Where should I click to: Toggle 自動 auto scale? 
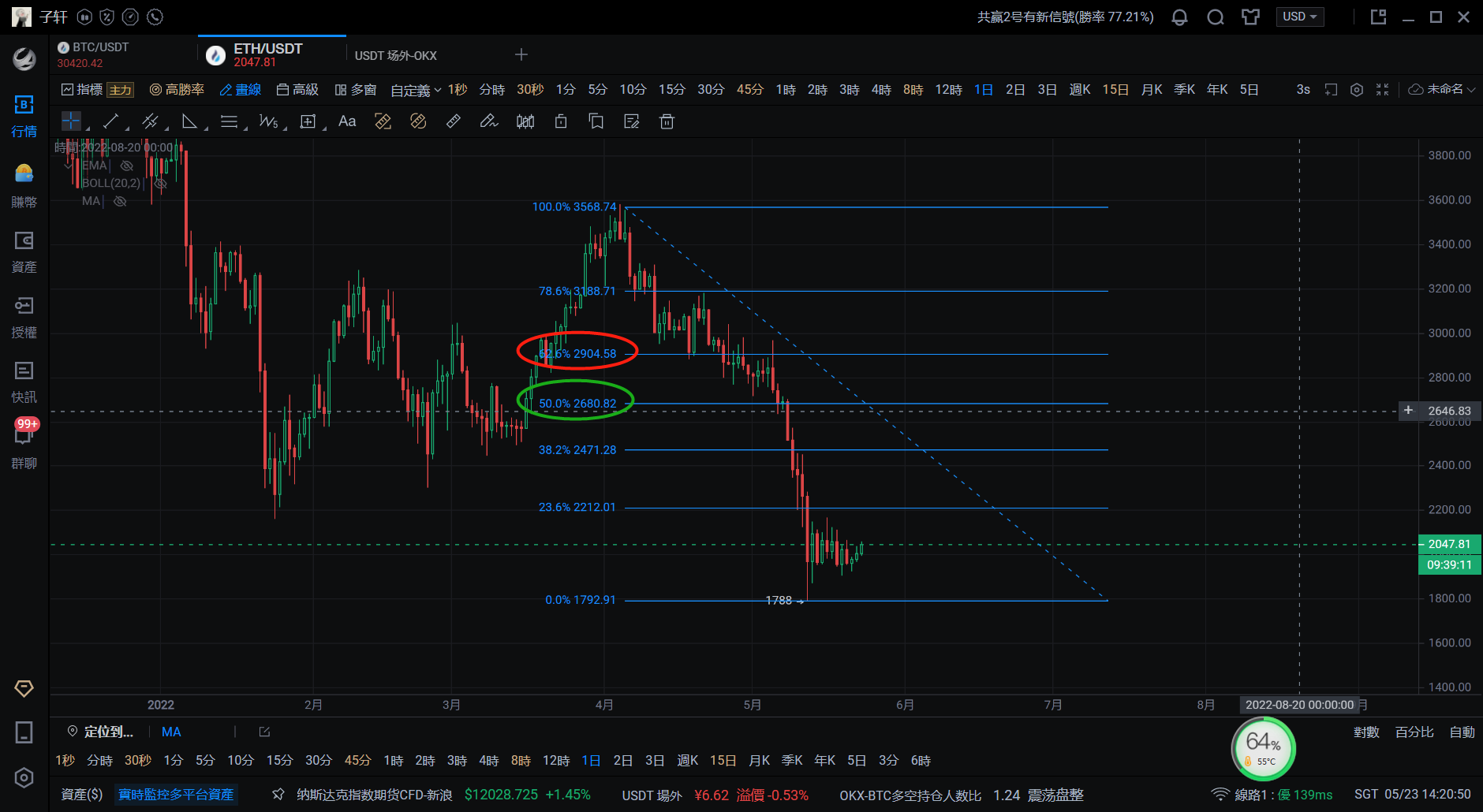[x=1462, y=732]
